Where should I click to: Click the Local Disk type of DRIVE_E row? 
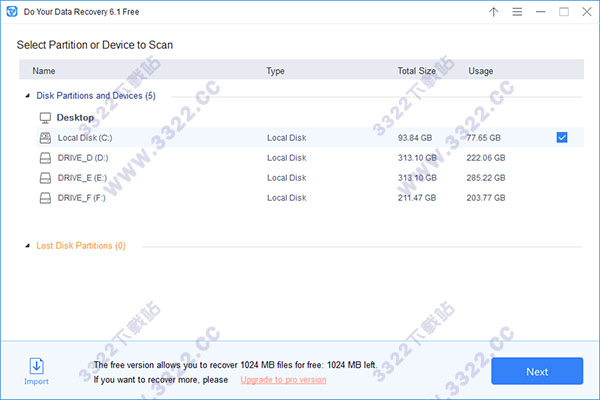pos(287,178)
